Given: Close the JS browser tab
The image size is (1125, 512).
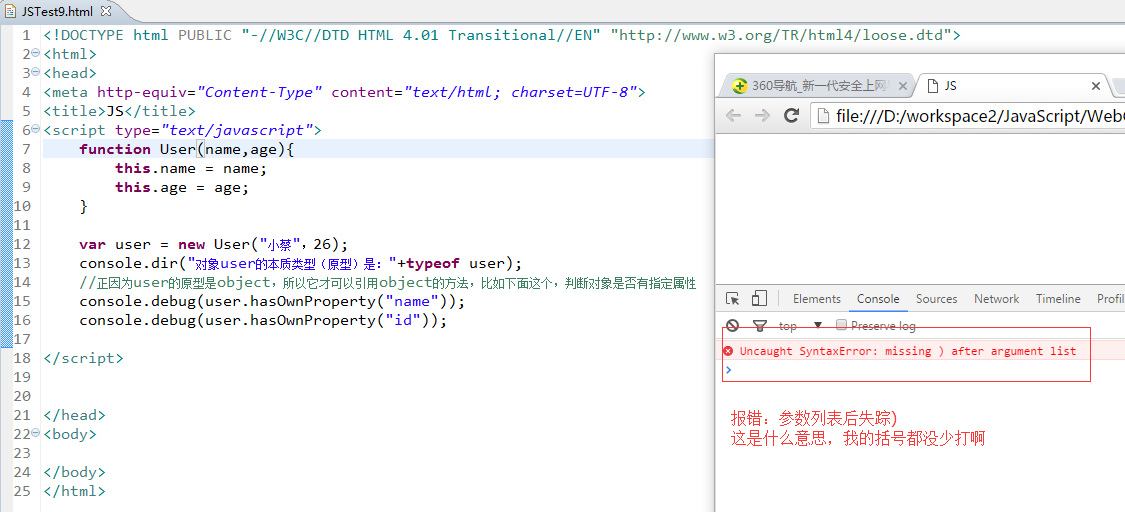Looking at the screenshot, I should click(x=1096, y=86).
